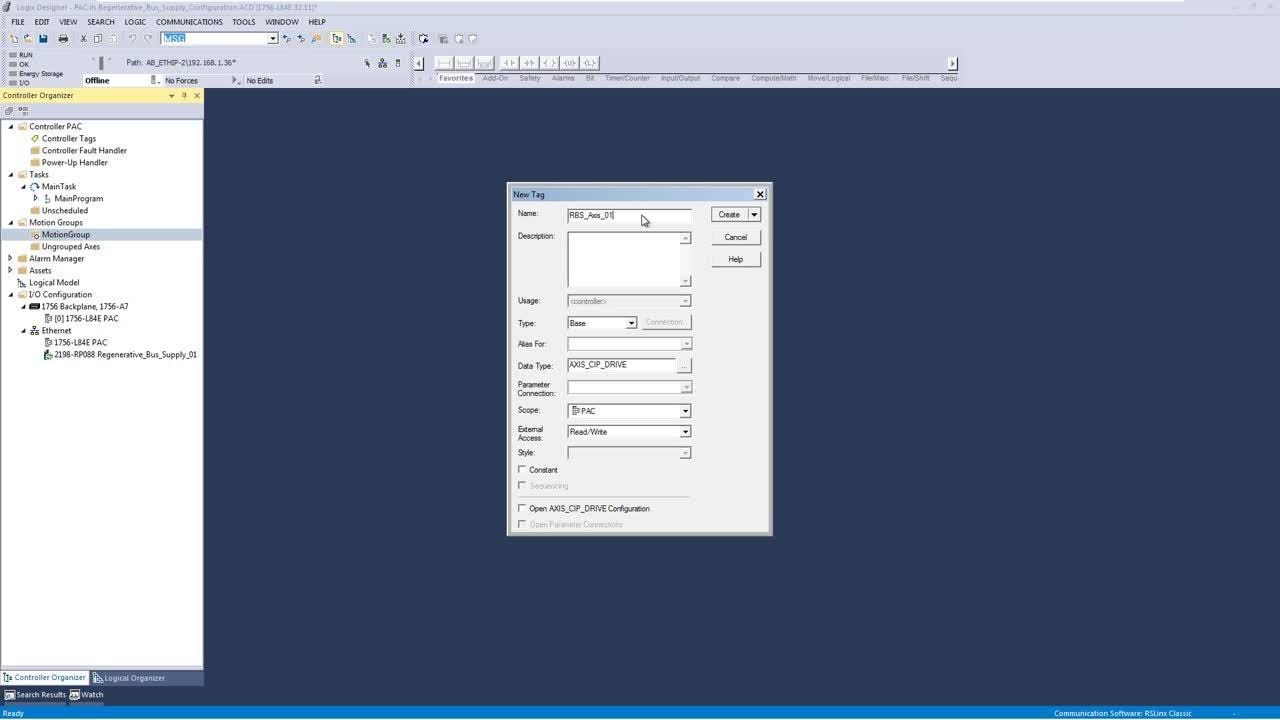Select the Safety instruction tab
This screenshot has width=1280, height=720.
coord(530,78)
